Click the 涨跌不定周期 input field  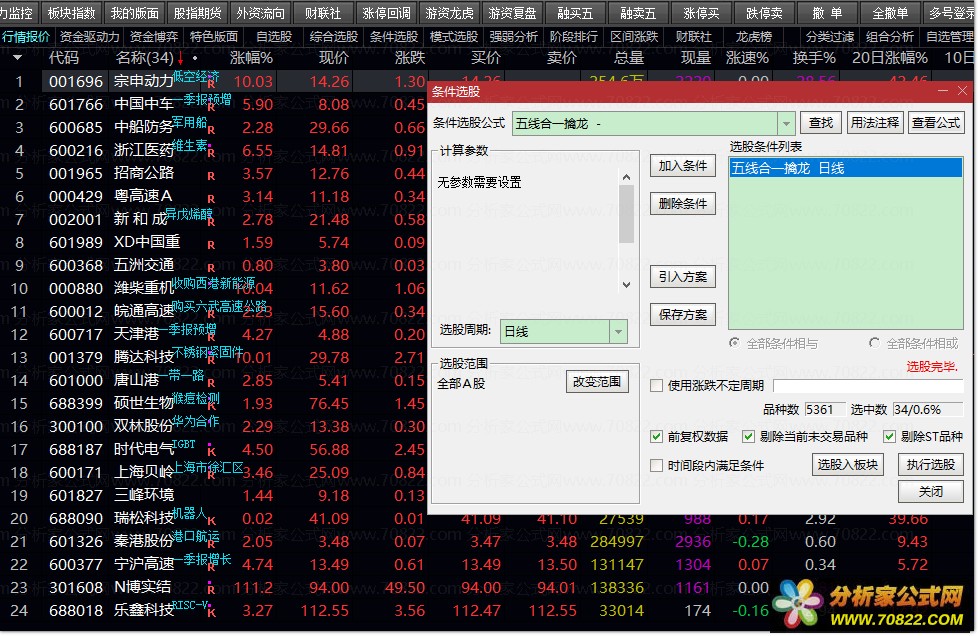pyautogui.click(x=868, y=385)
